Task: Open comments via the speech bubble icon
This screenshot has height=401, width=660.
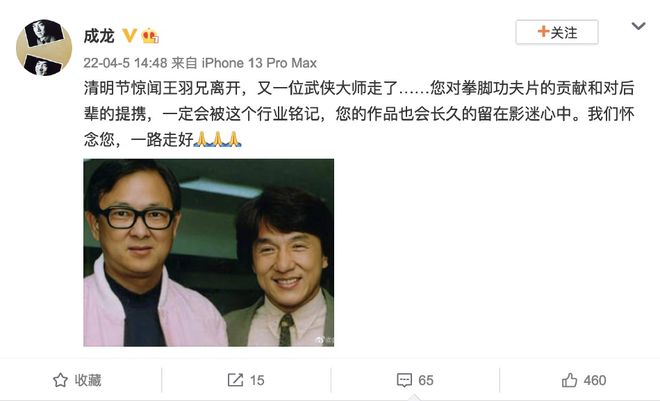Action: (404, 380)
